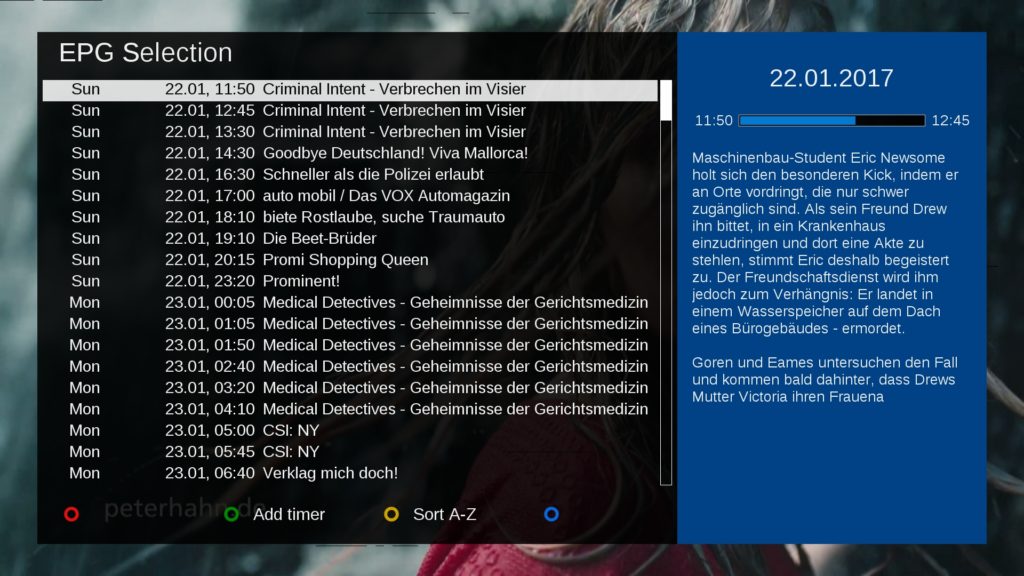Select Die Beet-Brüder at 19:10
The height and width of the screenshot is (576, 1024).
click(x=350, y=238)
